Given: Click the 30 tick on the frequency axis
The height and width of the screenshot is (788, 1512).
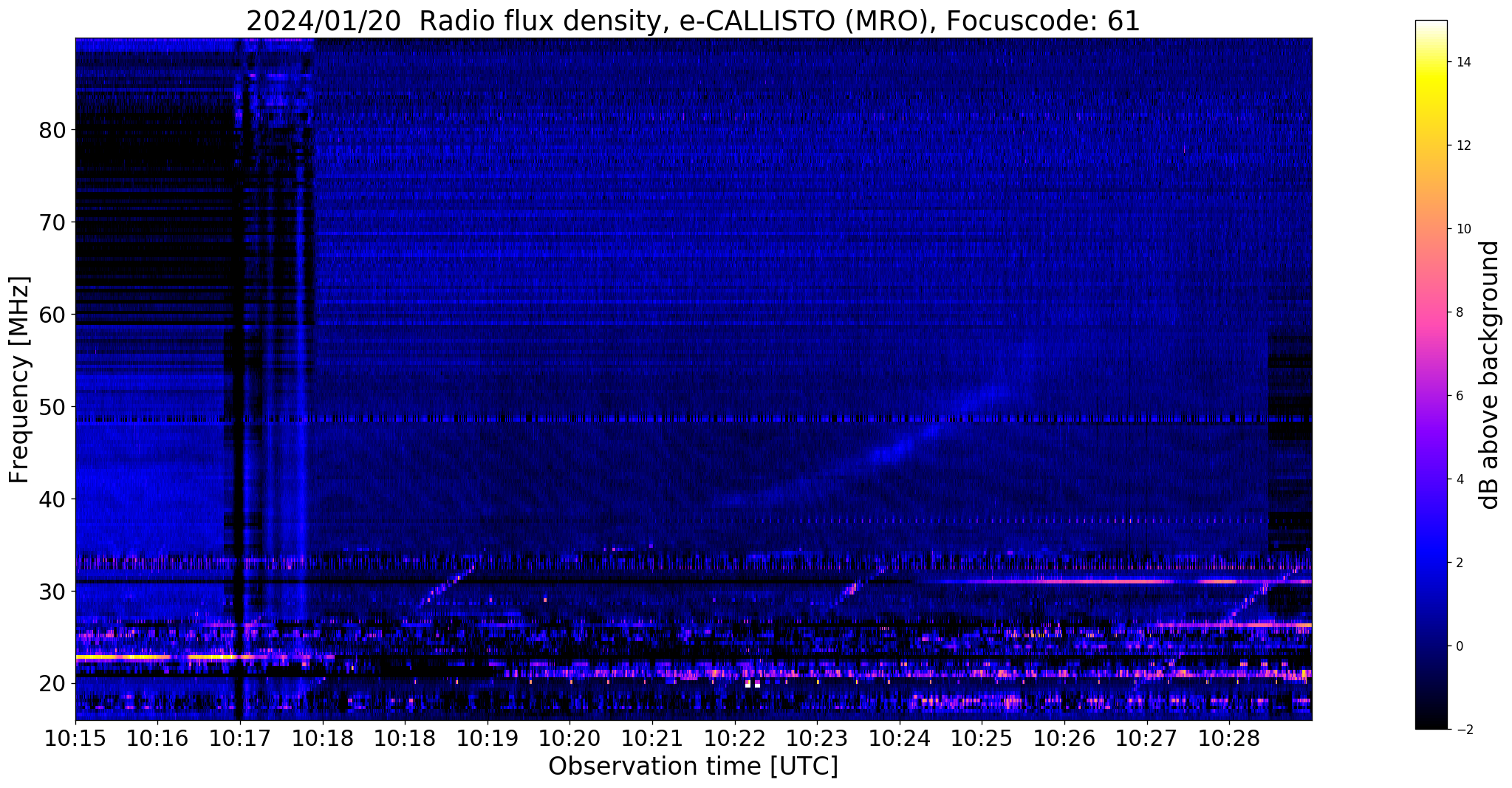Looking at the screenshot, I should 52,592.
